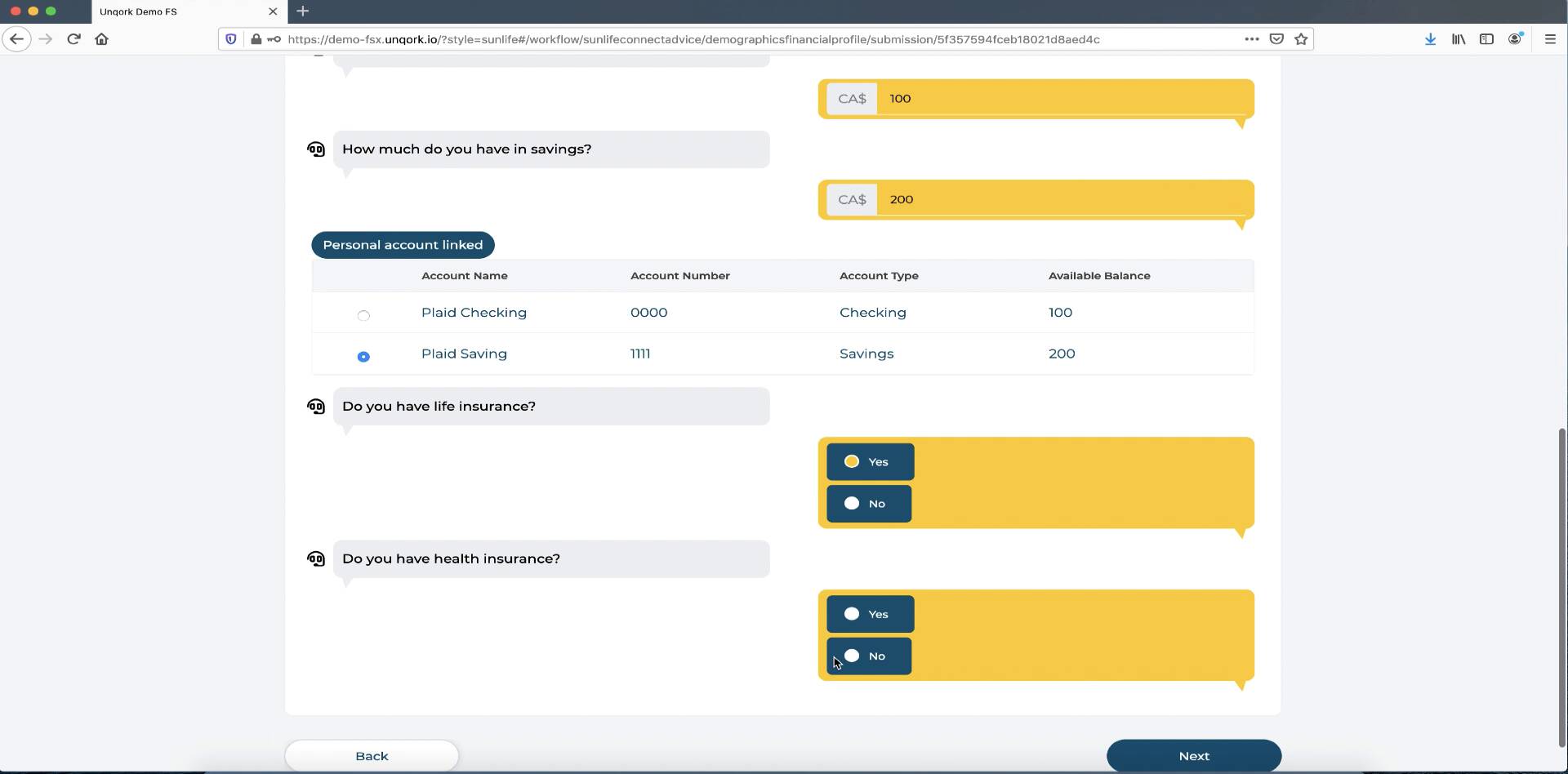The image size is (1568, 774).
Task: Open the browser home page icon
Action: coord(101,38)
